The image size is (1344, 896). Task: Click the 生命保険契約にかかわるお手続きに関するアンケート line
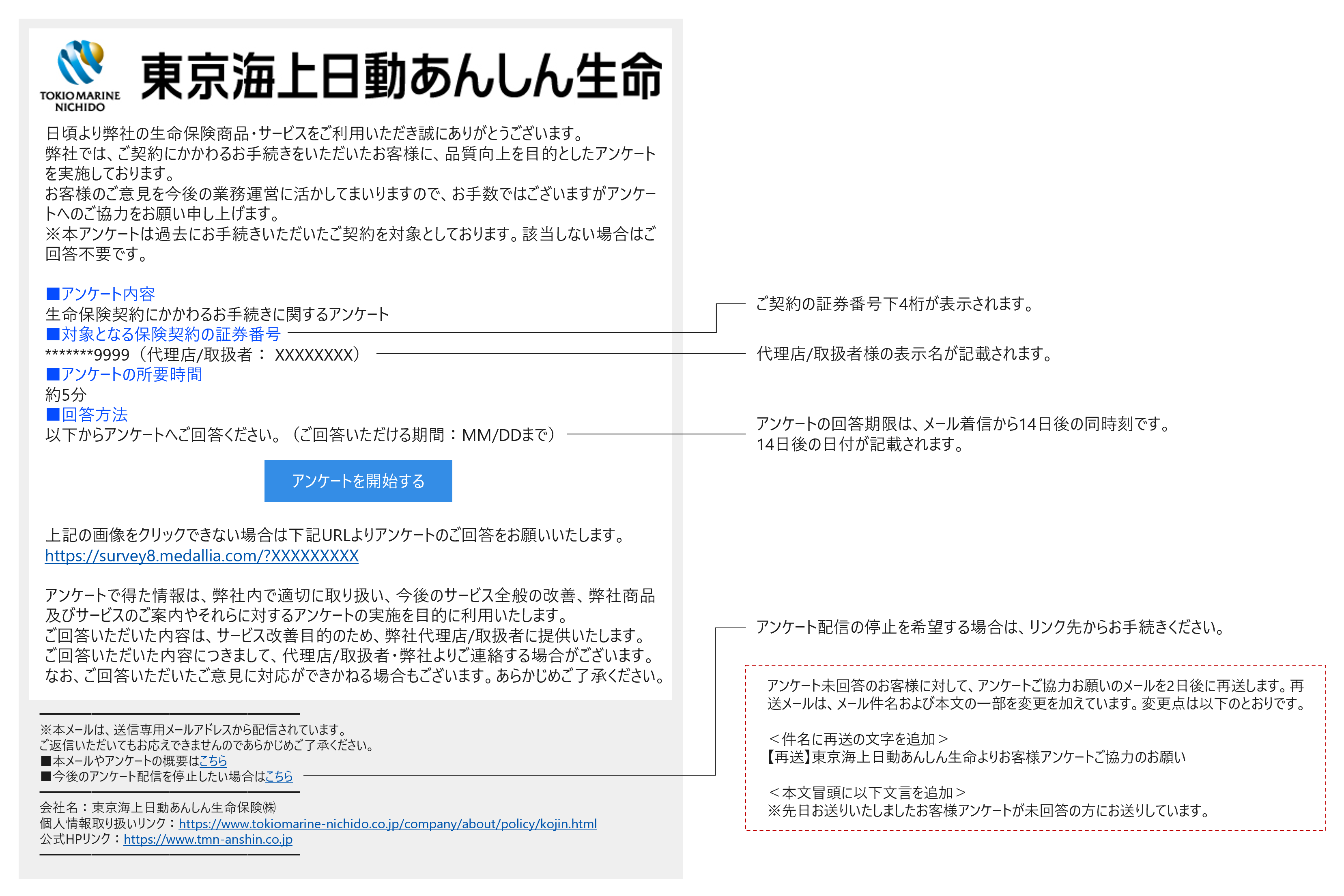[217, 314]
